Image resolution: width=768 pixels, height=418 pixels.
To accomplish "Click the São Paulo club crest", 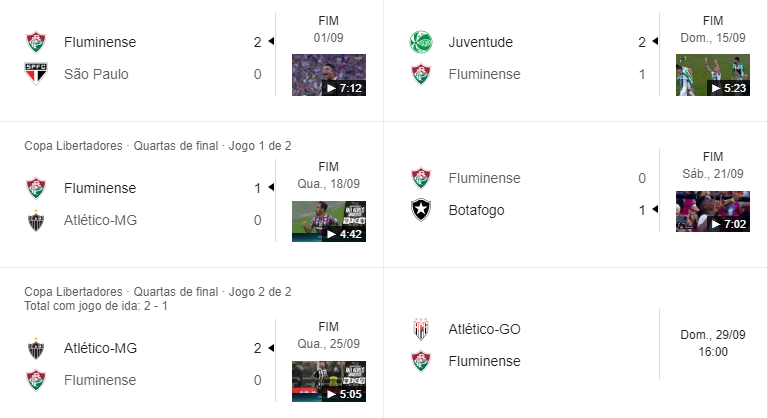I will tap(36, 74).
